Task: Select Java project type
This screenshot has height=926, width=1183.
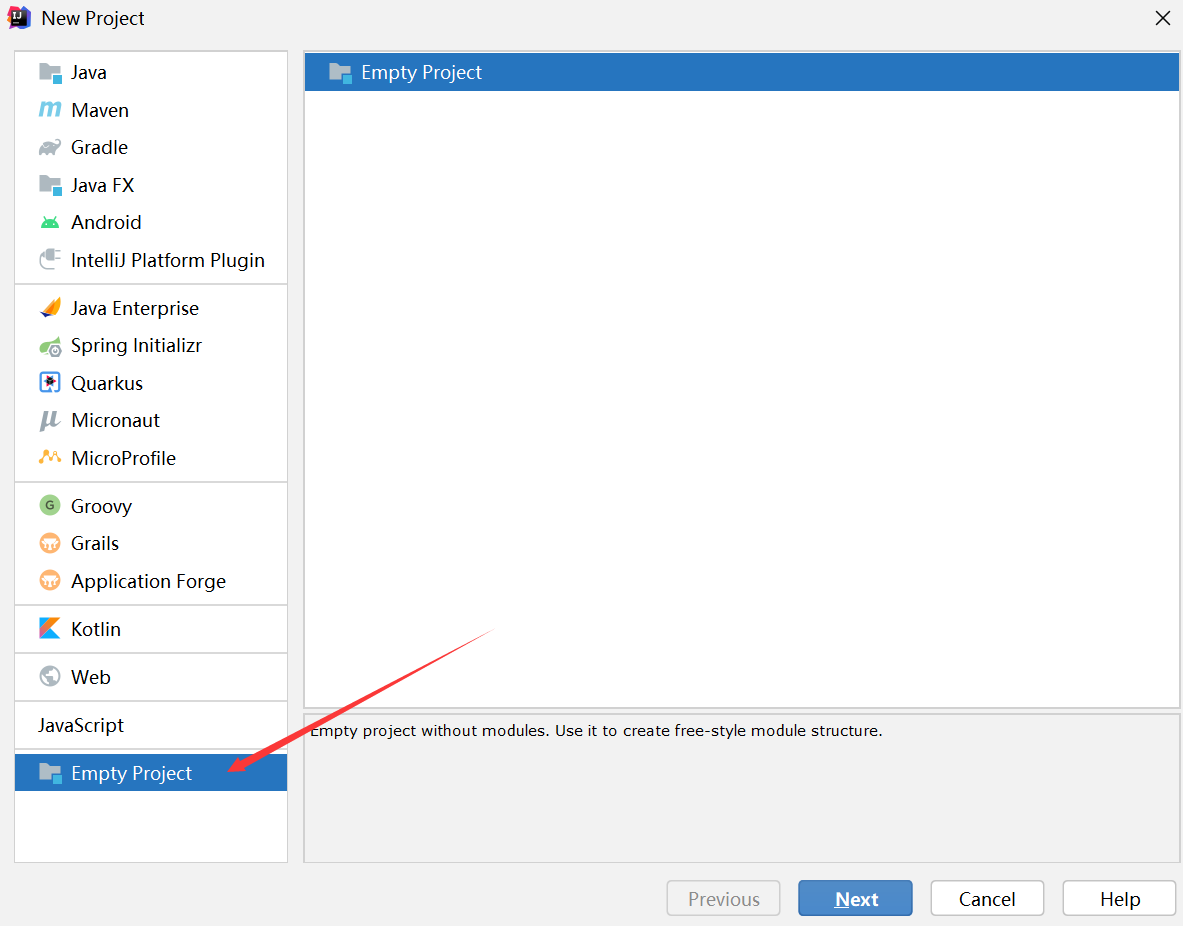Action: (151, 72)
